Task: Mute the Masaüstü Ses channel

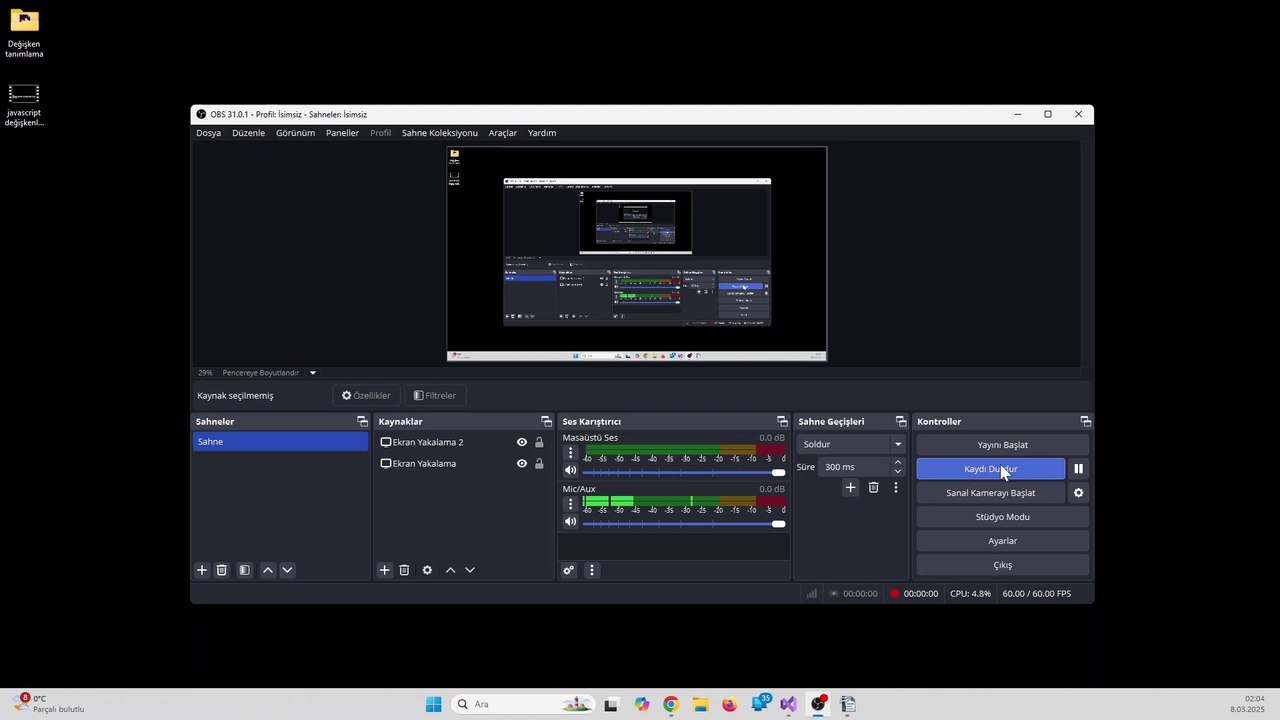Action: [x=570, y=471]
